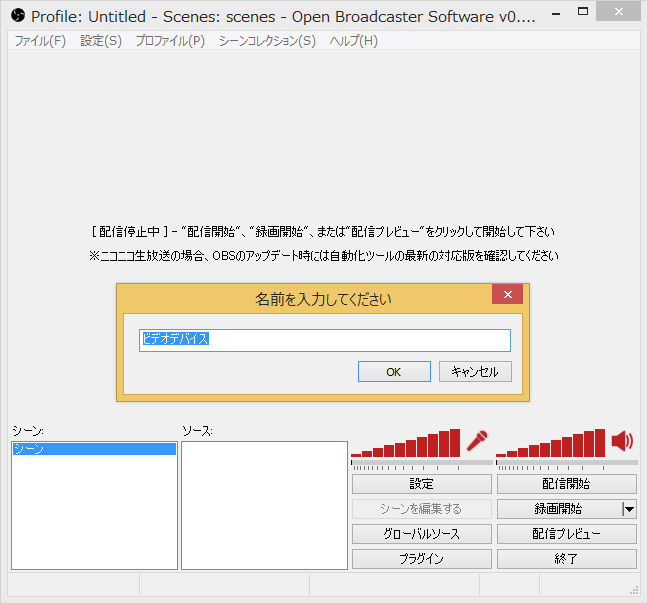This screenshot has width=648, height=604.
Task: Open the ヘルプ(H) menu
Action: point(353,41)
